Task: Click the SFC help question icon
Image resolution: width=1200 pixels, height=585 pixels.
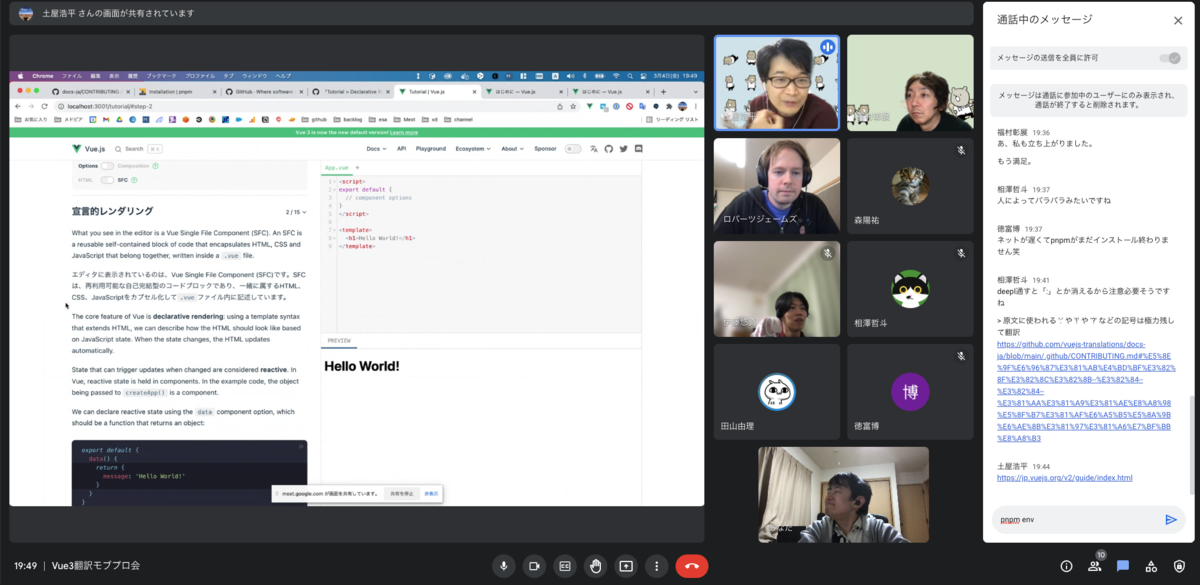Action: [x=135, y=179]
